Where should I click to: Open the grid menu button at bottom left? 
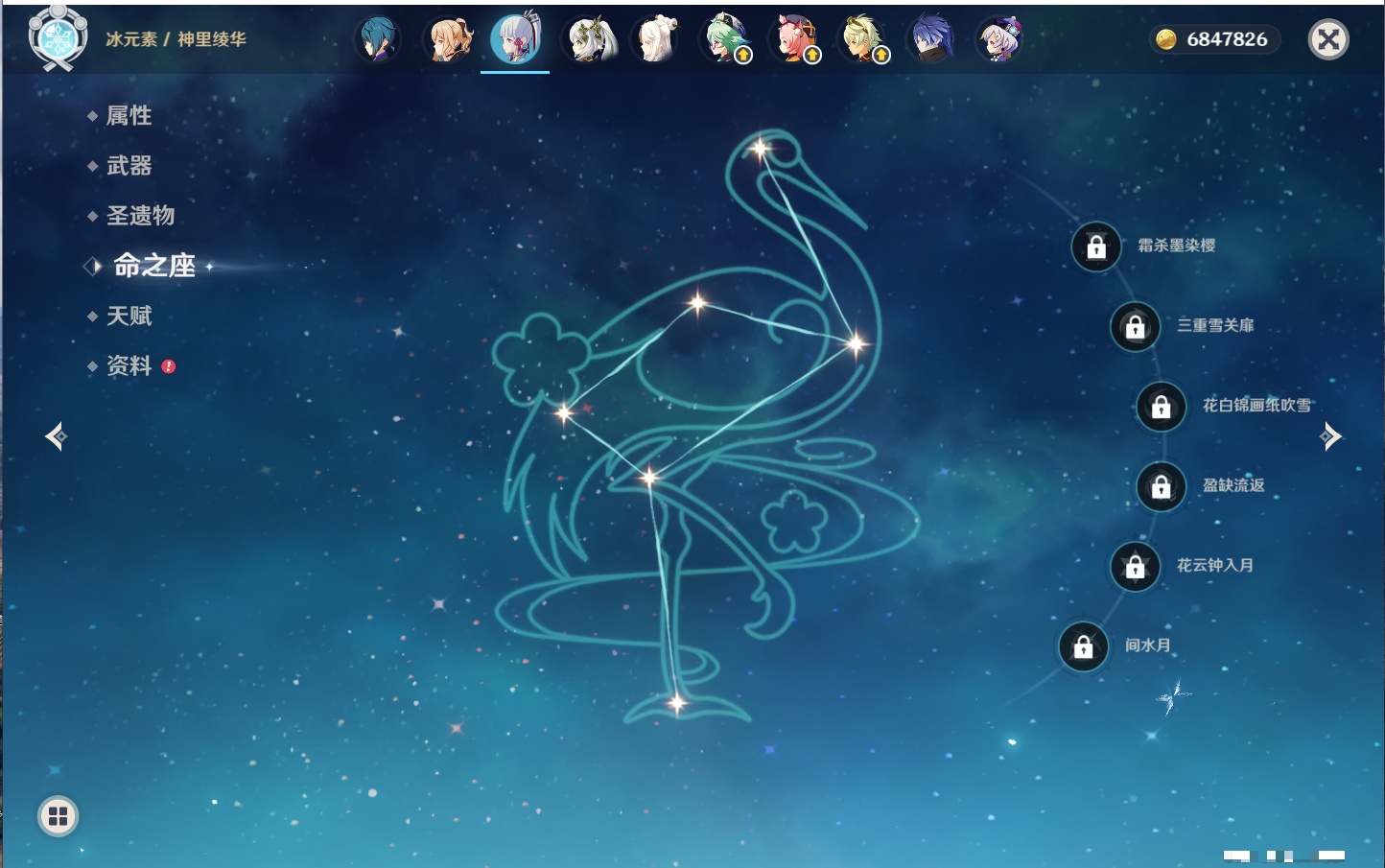click(58, 816)
